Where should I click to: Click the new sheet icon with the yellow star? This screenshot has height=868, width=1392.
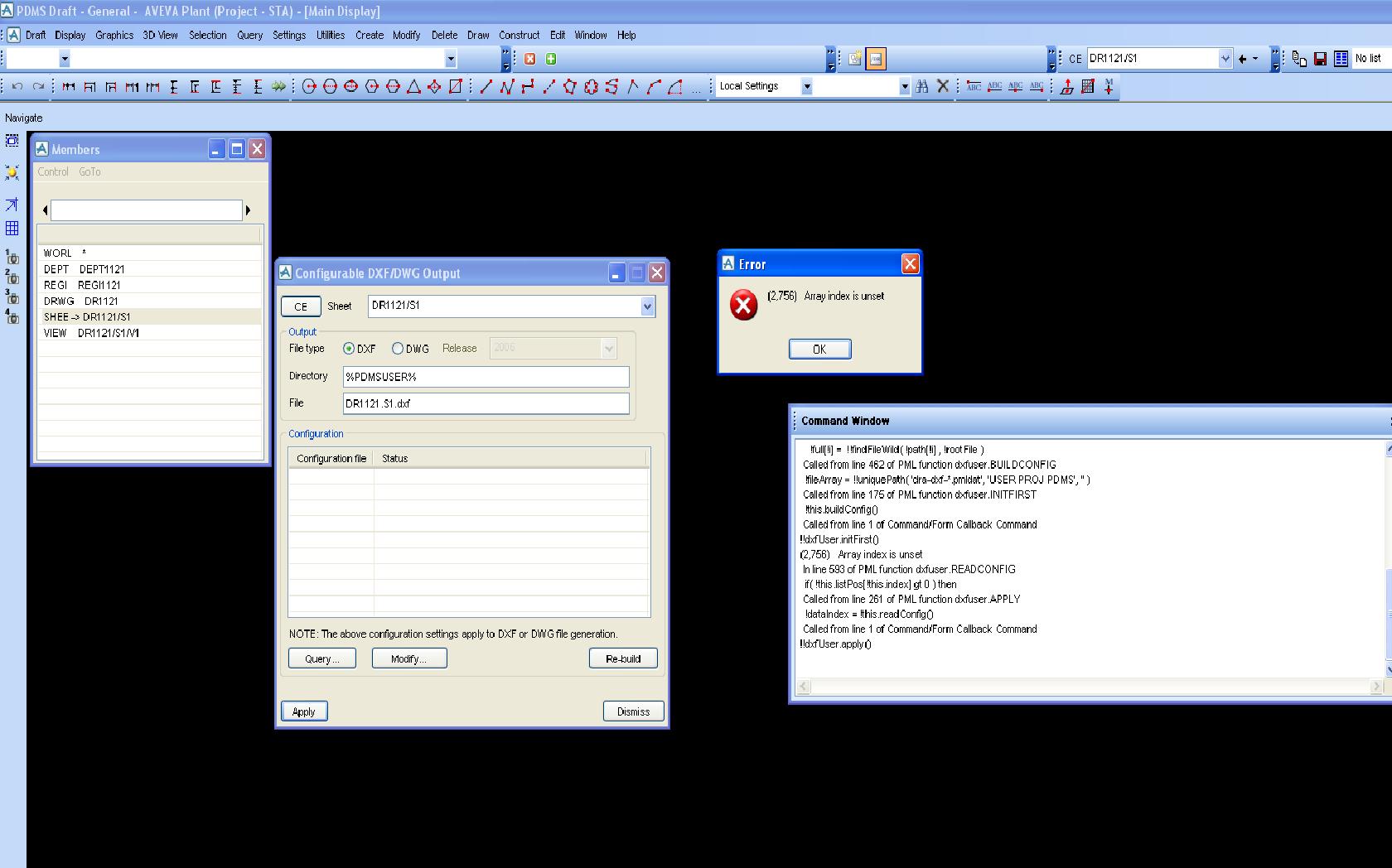pos(855,59)
